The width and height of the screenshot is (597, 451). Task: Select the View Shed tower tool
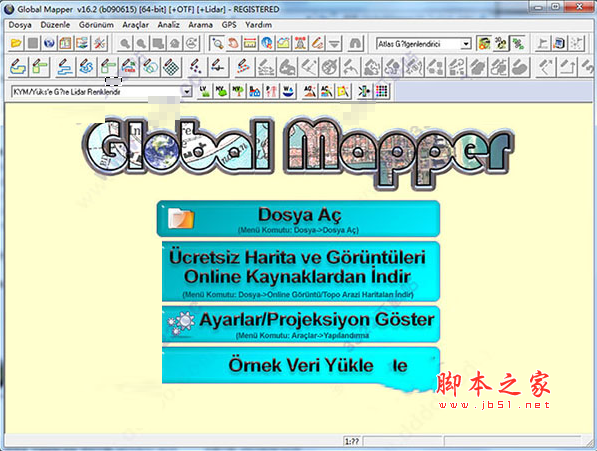300,43
